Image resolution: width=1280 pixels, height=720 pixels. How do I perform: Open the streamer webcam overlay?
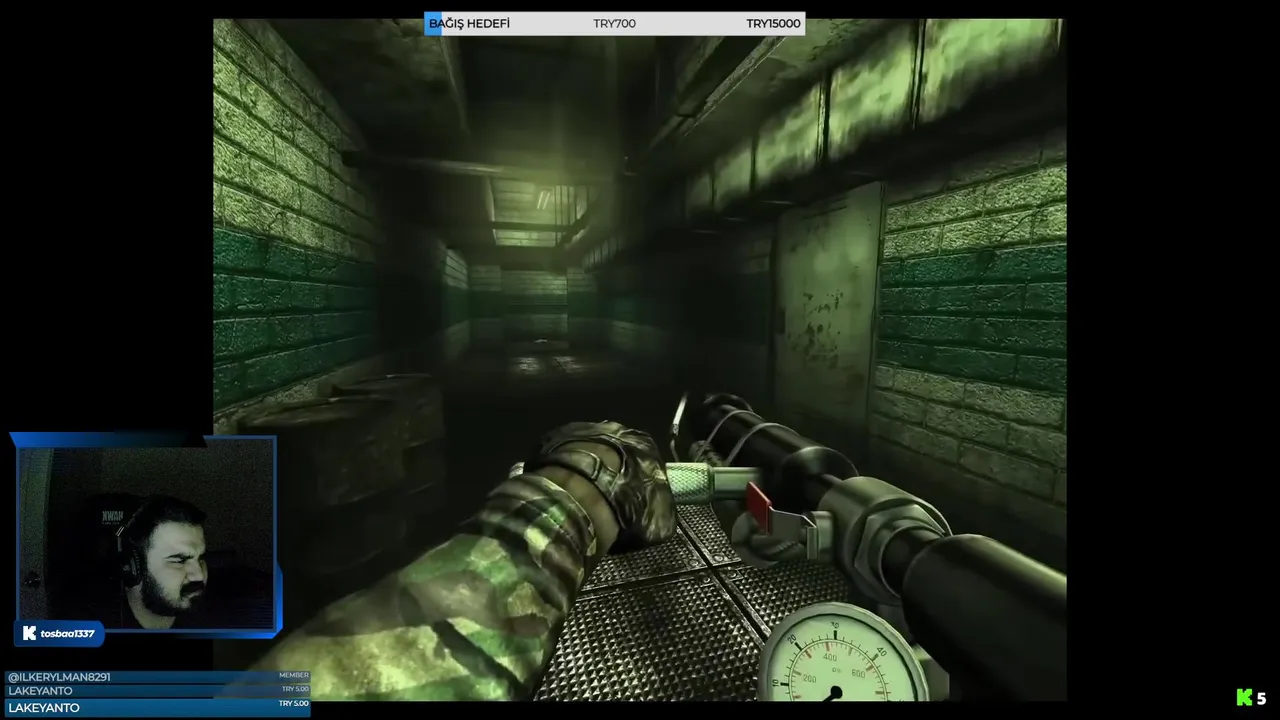pos(147,535)
